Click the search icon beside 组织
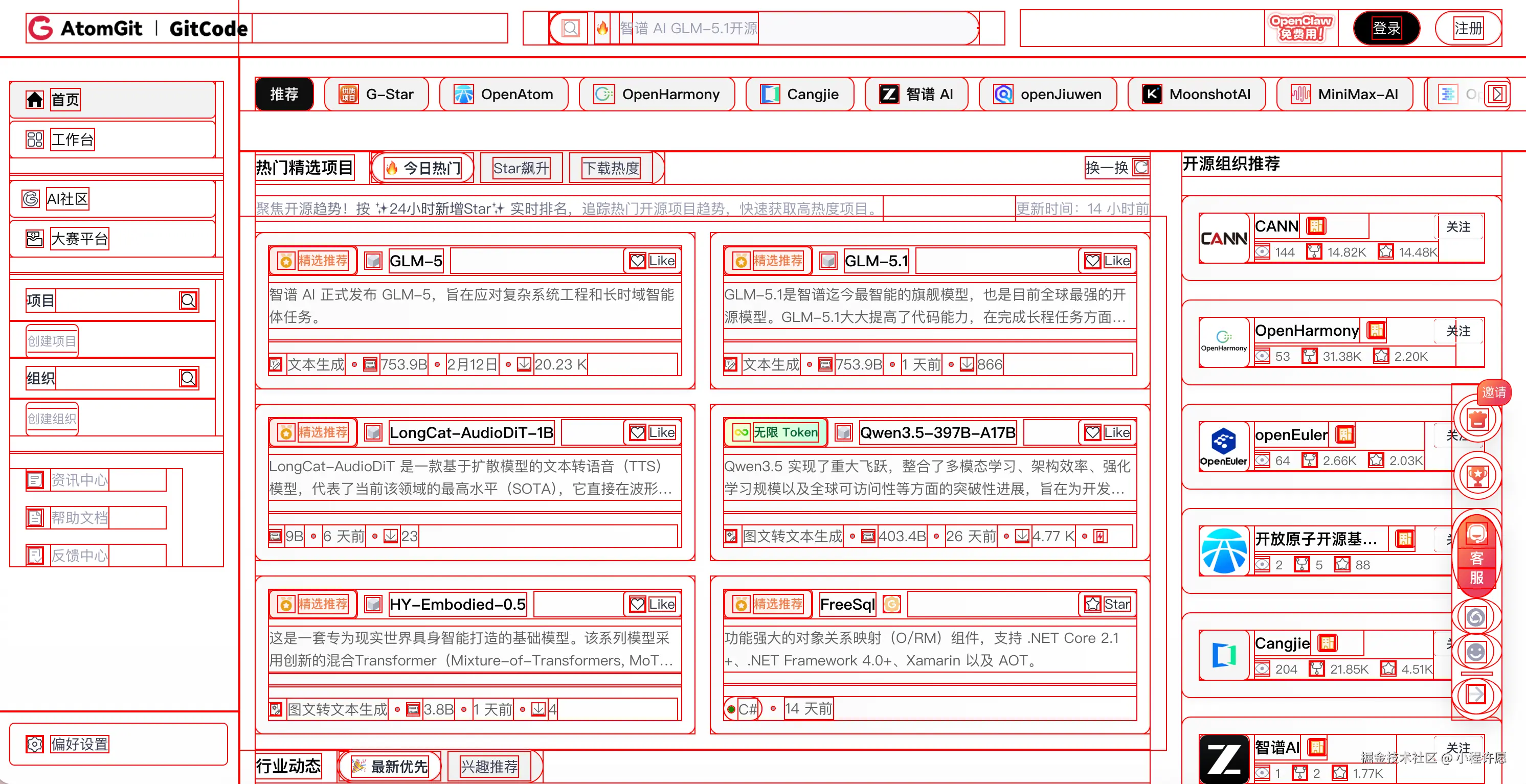The width and height of the screenshot is (1526, 784). point(188,378)
